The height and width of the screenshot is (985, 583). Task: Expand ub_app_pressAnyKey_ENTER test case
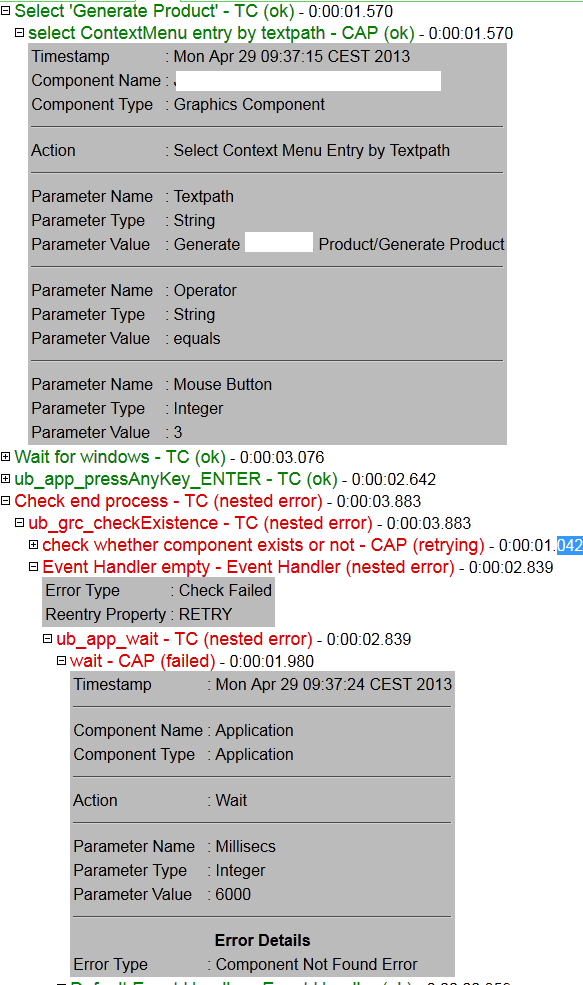5,479
